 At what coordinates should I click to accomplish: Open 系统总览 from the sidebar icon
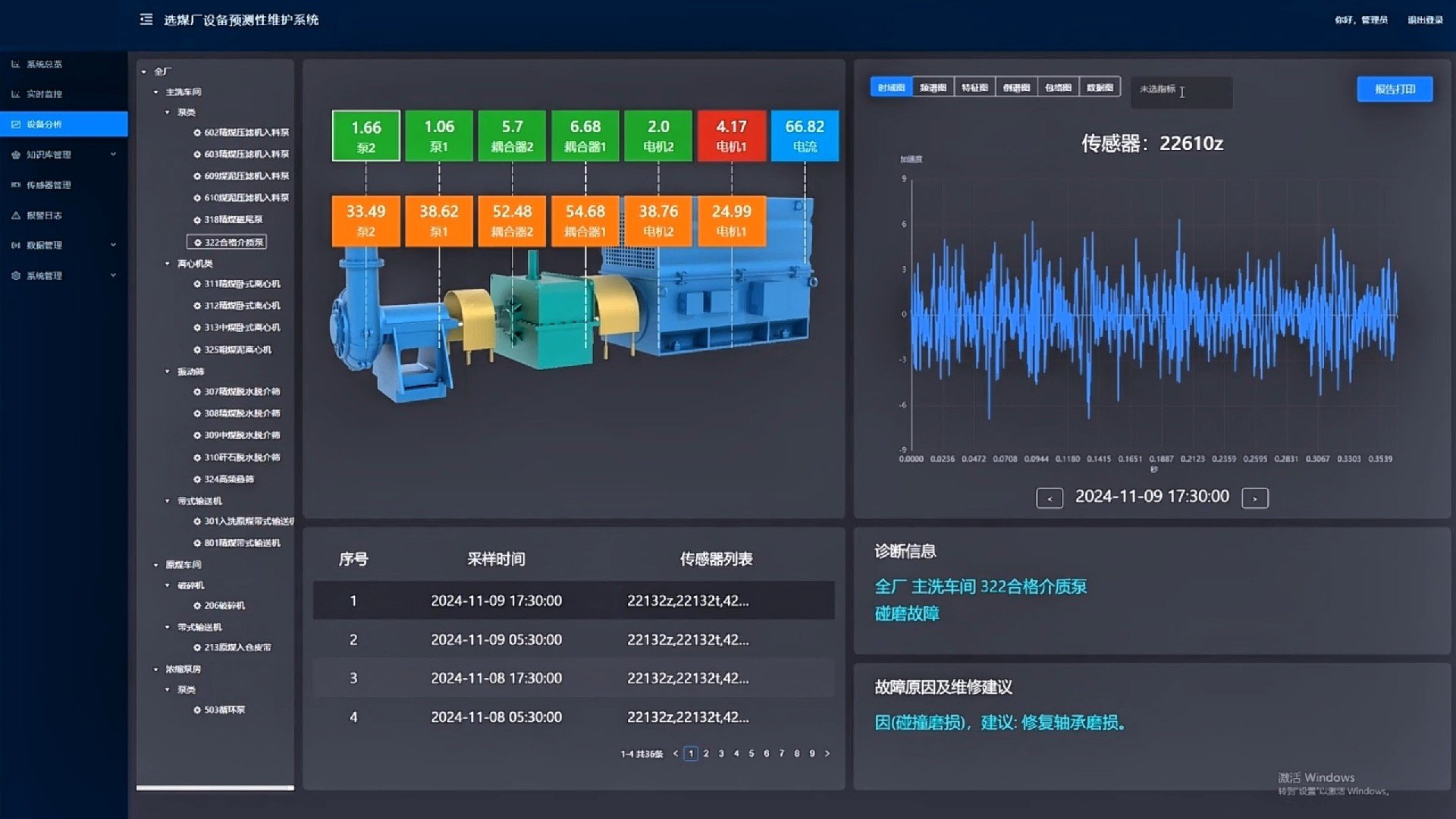pos(15,64)
